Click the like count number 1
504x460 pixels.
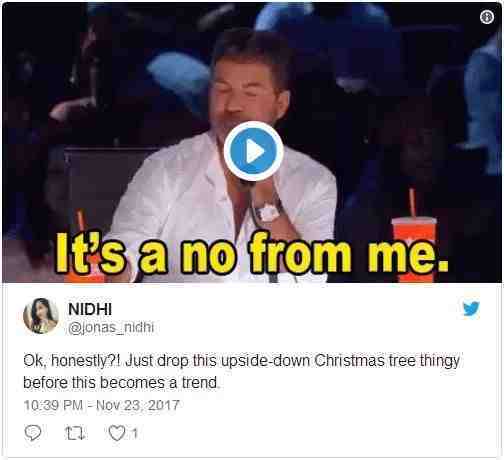coord(134,433)
